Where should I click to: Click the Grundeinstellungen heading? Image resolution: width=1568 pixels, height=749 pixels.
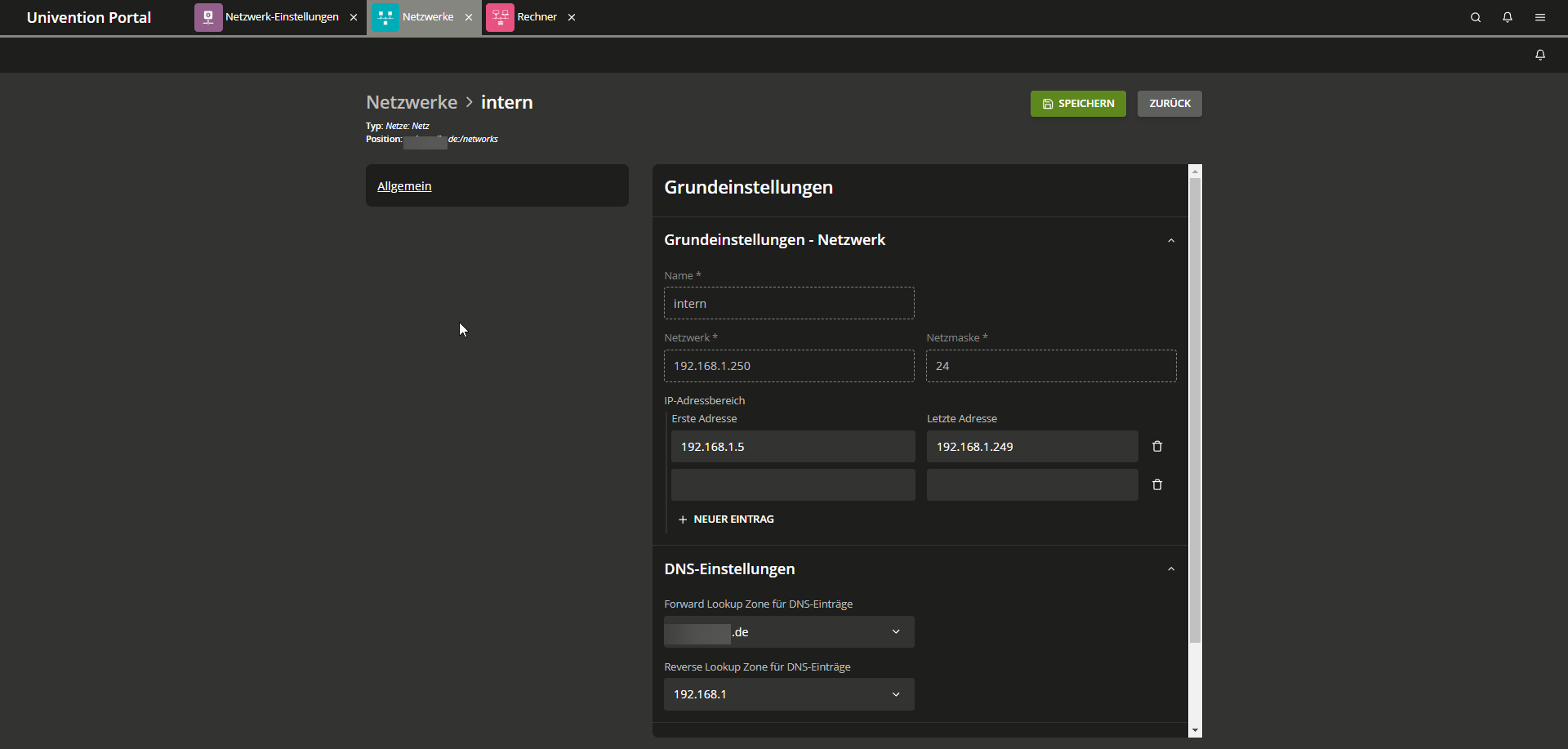(x=748, y=187)
